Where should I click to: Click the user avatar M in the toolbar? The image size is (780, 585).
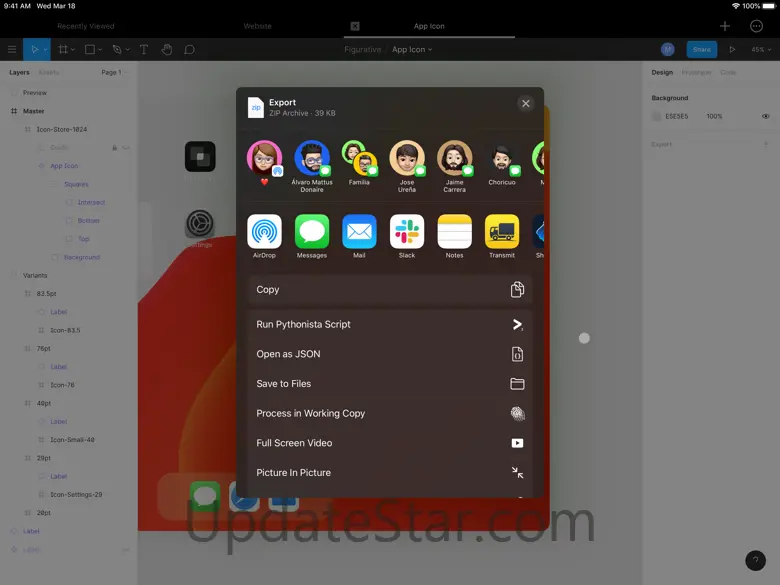pos(668,49)
